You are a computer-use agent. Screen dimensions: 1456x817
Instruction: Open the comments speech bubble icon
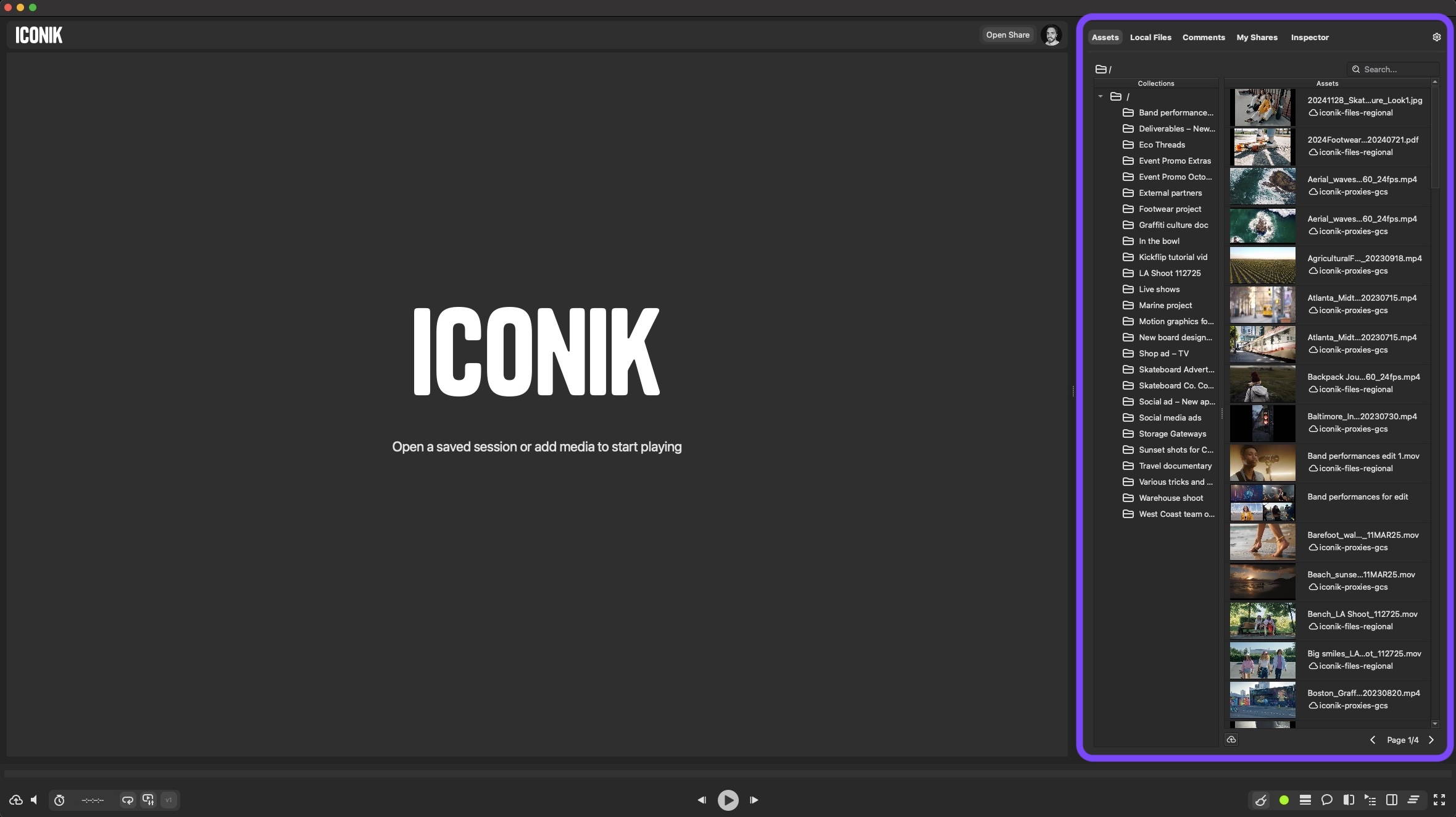click(x=1326, y=800)
